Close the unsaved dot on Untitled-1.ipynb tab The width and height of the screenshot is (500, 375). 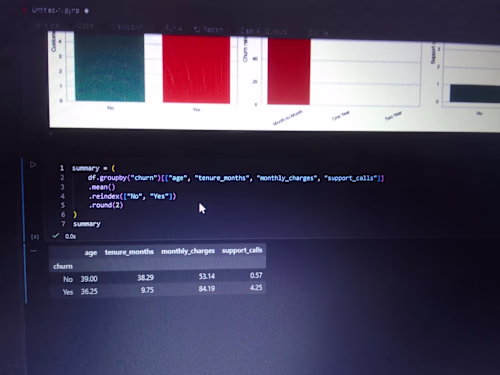[x=86, y=11]
